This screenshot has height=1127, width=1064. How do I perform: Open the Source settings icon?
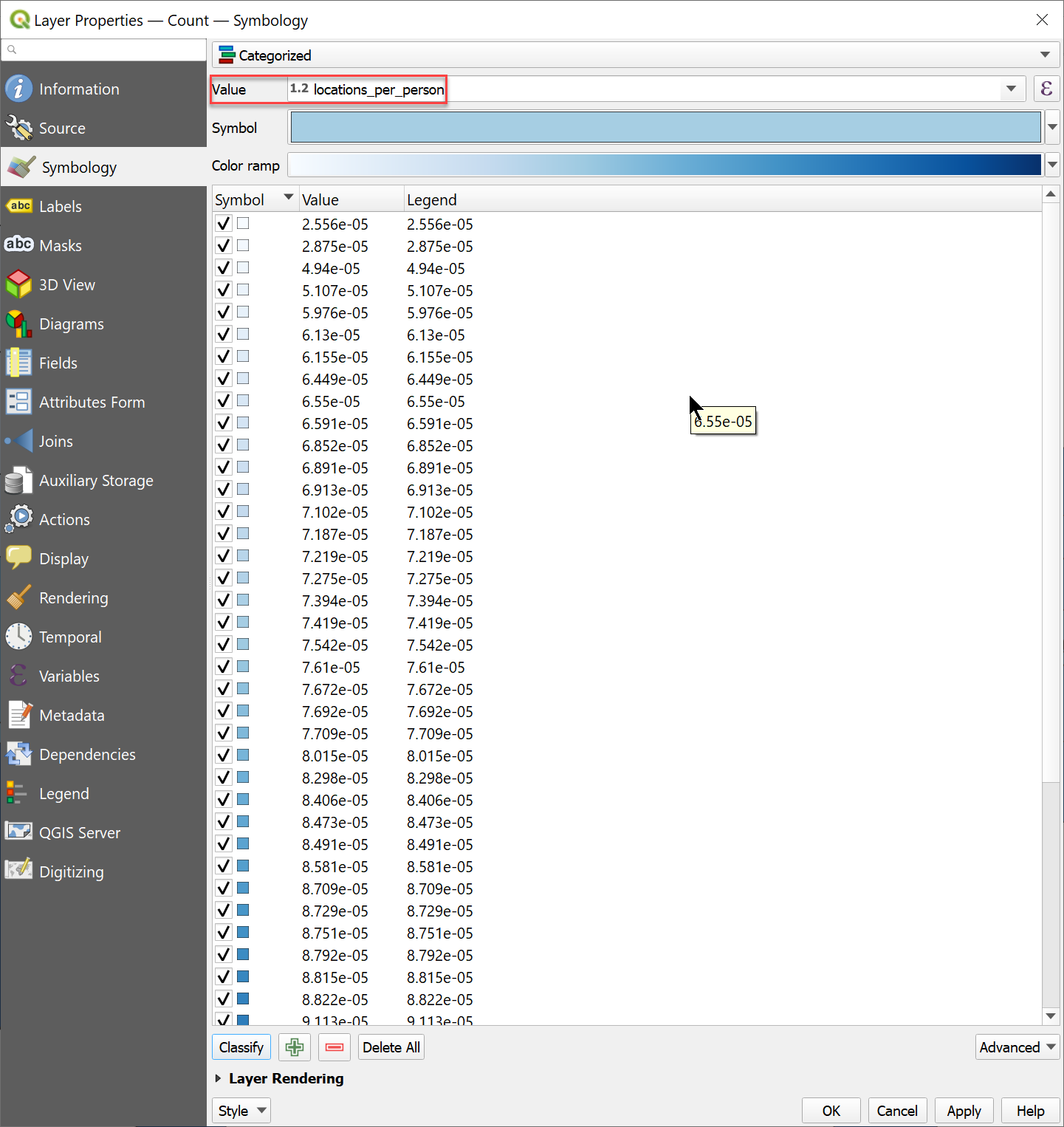19,128
